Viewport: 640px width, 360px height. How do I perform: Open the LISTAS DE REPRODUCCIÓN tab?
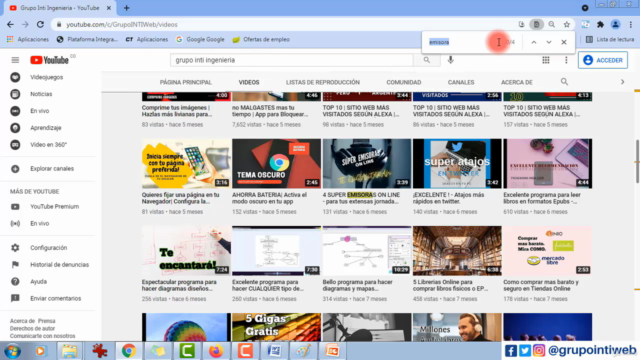coord(323,82)
